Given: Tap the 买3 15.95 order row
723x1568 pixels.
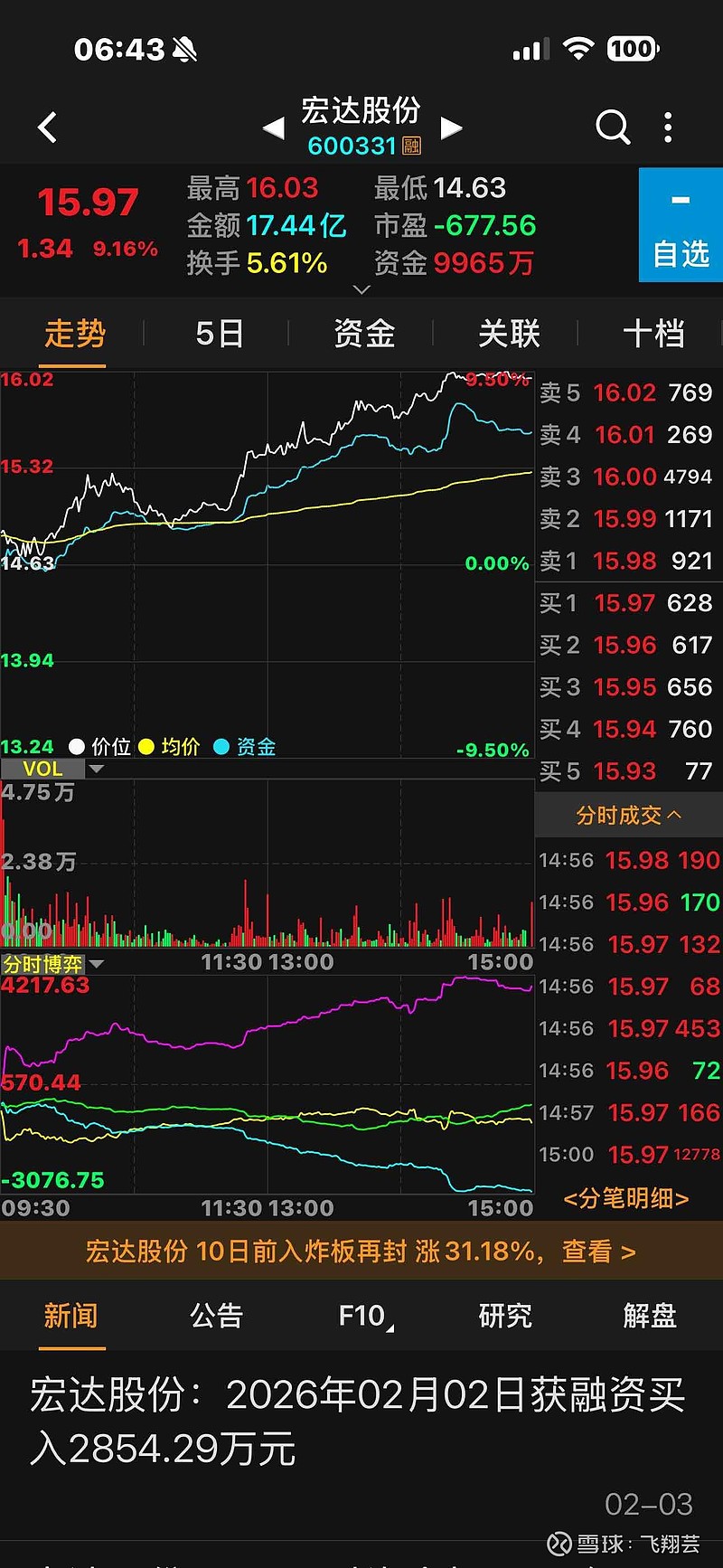Looking at the screenshot, I should pyautogui.click(x=627, y=687).
